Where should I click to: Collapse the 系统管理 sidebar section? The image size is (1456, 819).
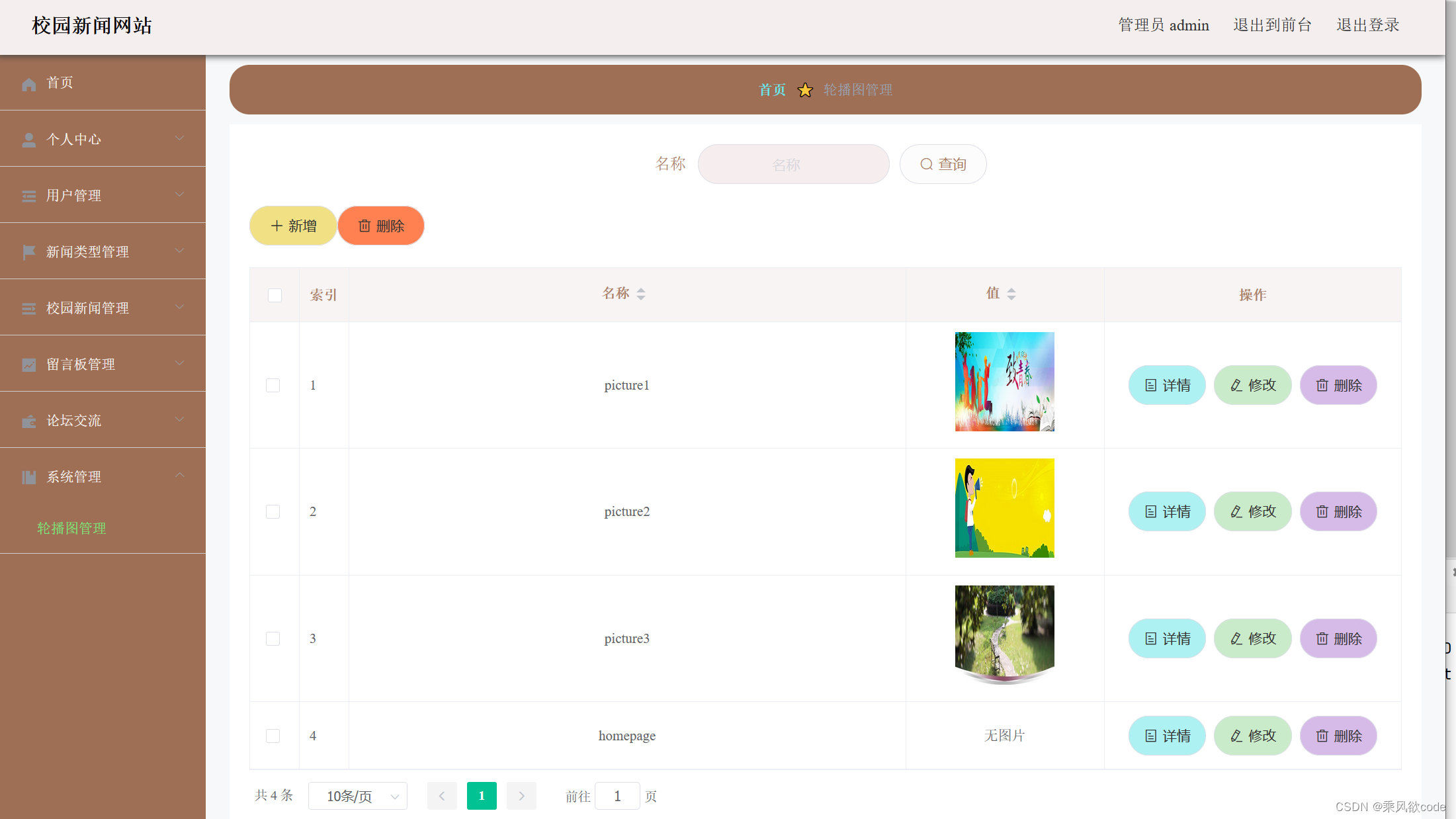[x=179, y=475]
